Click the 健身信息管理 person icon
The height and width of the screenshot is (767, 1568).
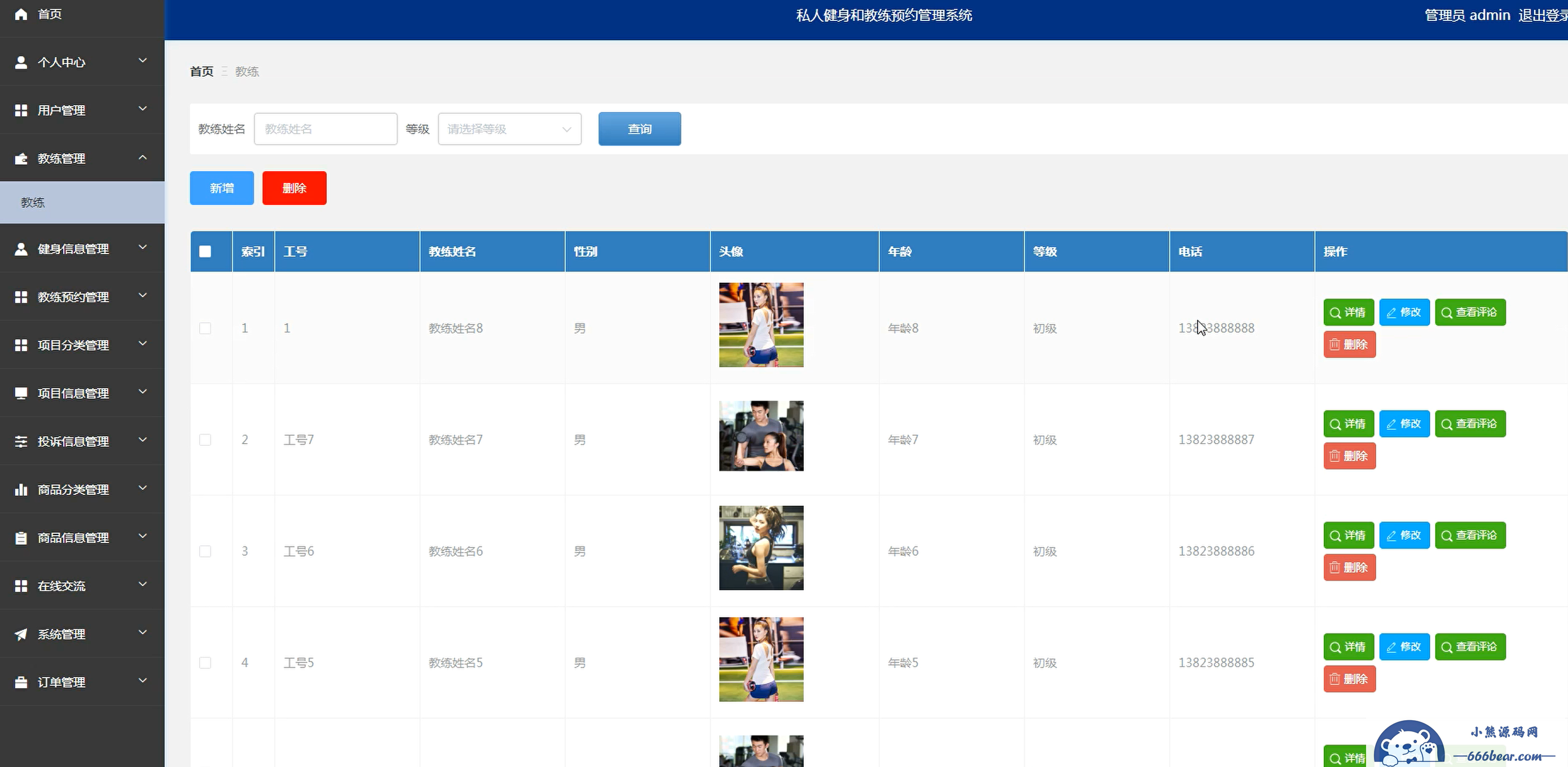[21, 248]
